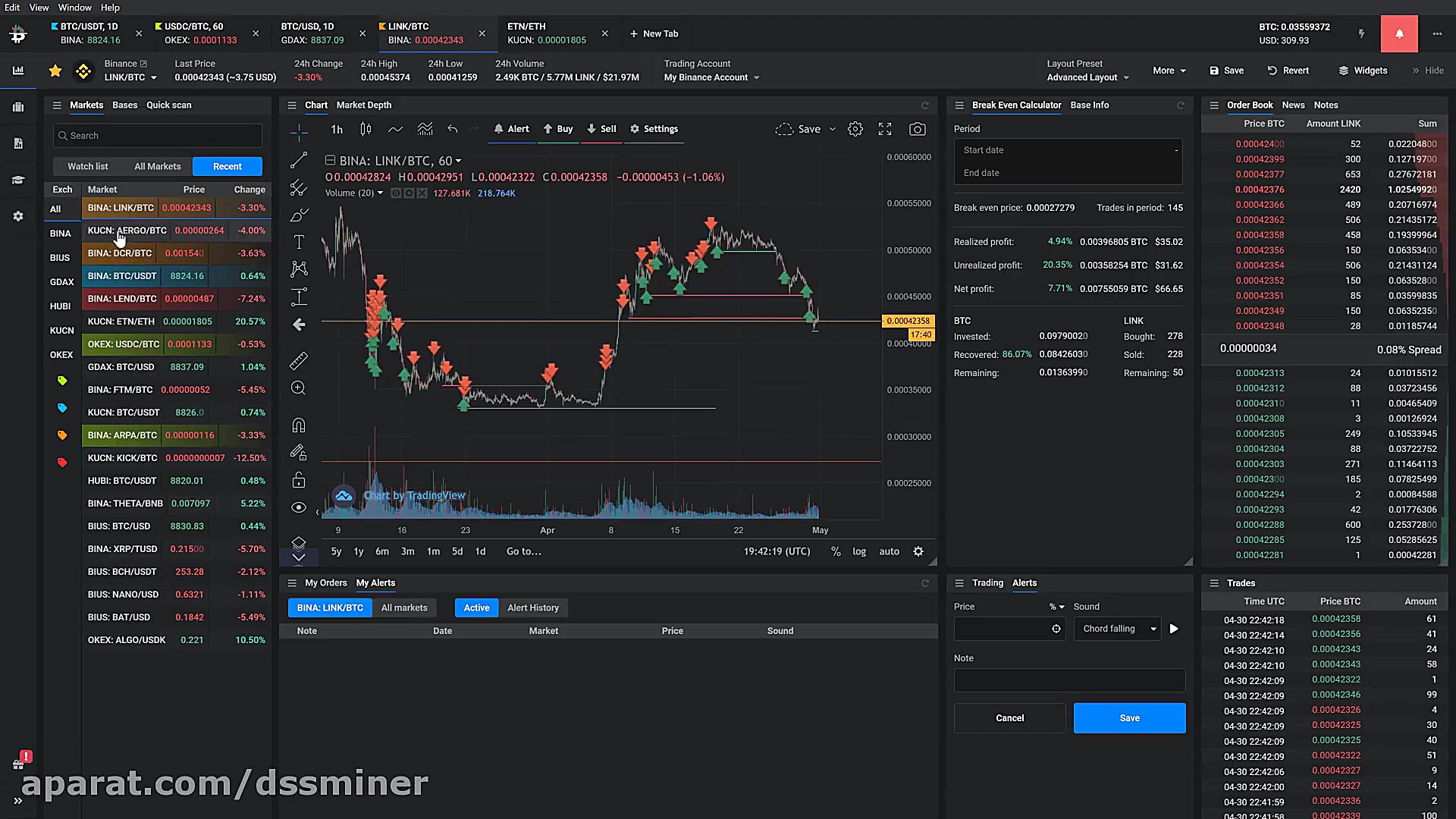The height and width of the screenshot is (819, 1456).
Task: Toggle stay in drawing mode pencil-lock
Action: pos(299,453)
